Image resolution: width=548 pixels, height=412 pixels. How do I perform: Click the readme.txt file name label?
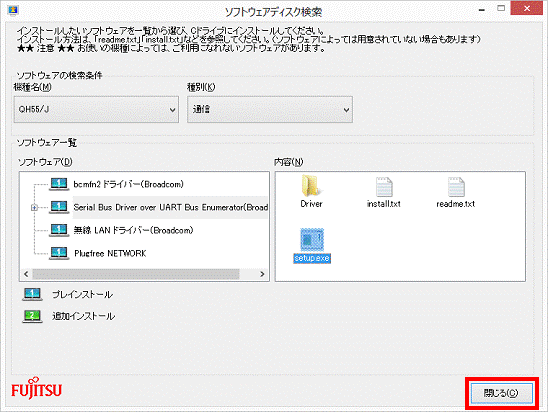point(455,204)
